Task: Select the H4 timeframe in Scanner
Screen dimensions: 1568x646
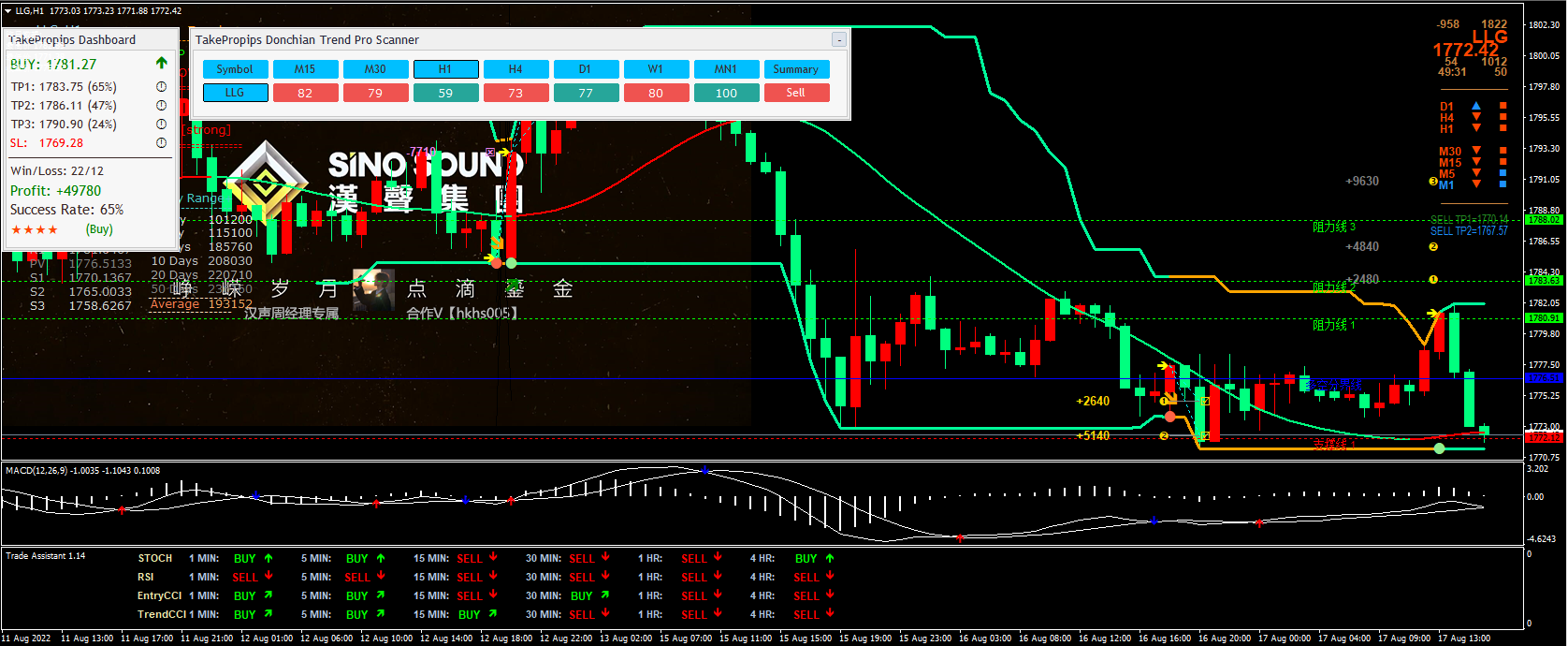Action: (x=515, y=69)
